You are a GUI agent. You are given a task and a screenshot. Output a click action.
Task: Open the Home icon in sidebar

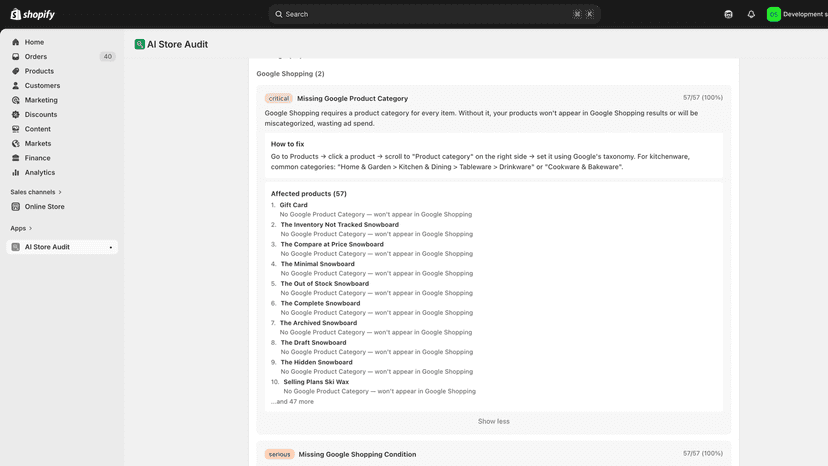(15, 42)
